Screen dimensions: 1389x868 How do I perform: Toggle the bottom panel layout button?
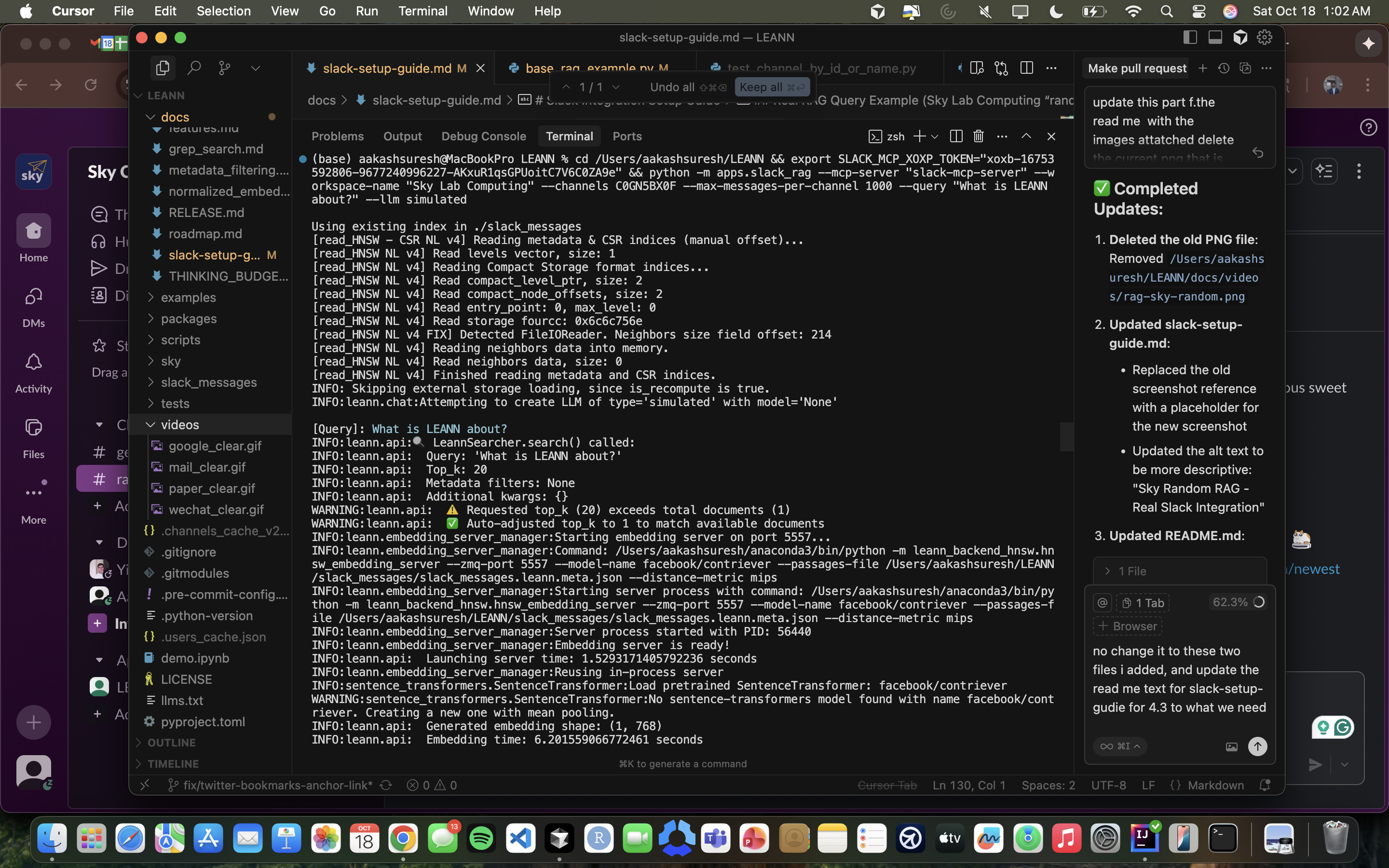click(1215, 37)
